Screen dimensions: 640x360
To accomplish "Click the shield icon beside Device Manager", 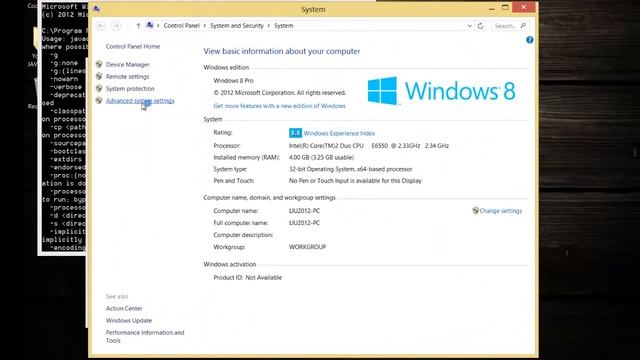I will [x=99, y=64].
